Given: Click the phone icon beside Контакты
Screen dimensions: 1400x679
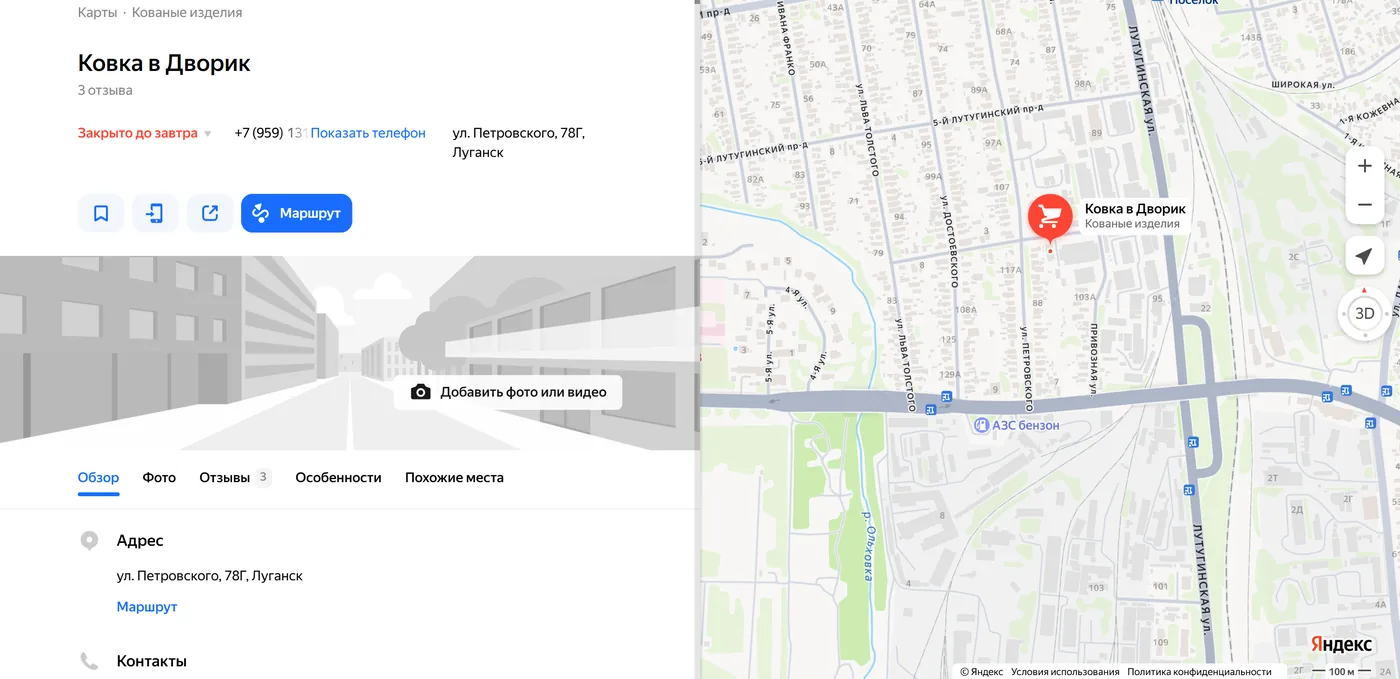Looking at the screenshot, I should click(x=90, y=661).
